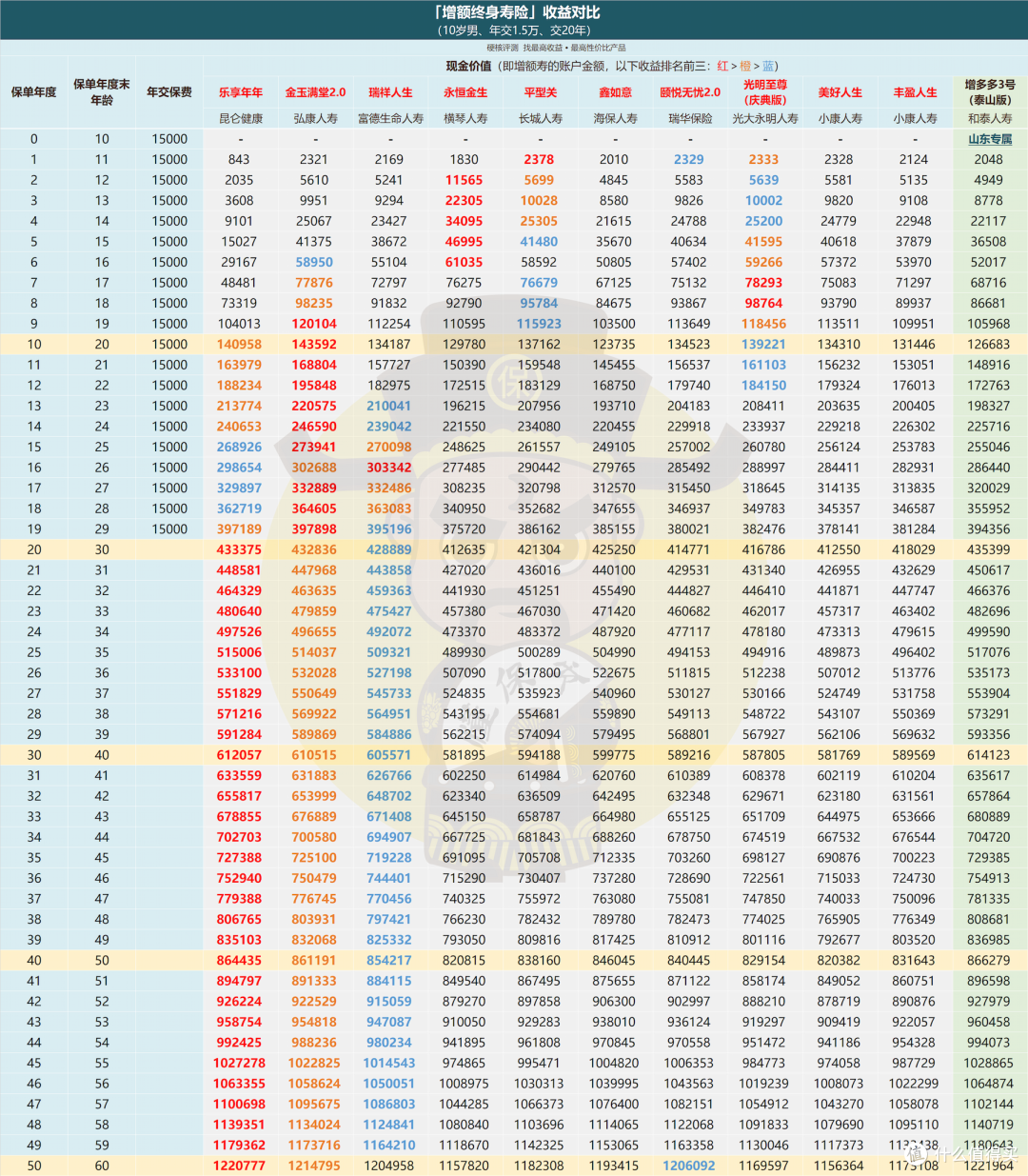Select the orange value 2333

(x=763, y=160)
